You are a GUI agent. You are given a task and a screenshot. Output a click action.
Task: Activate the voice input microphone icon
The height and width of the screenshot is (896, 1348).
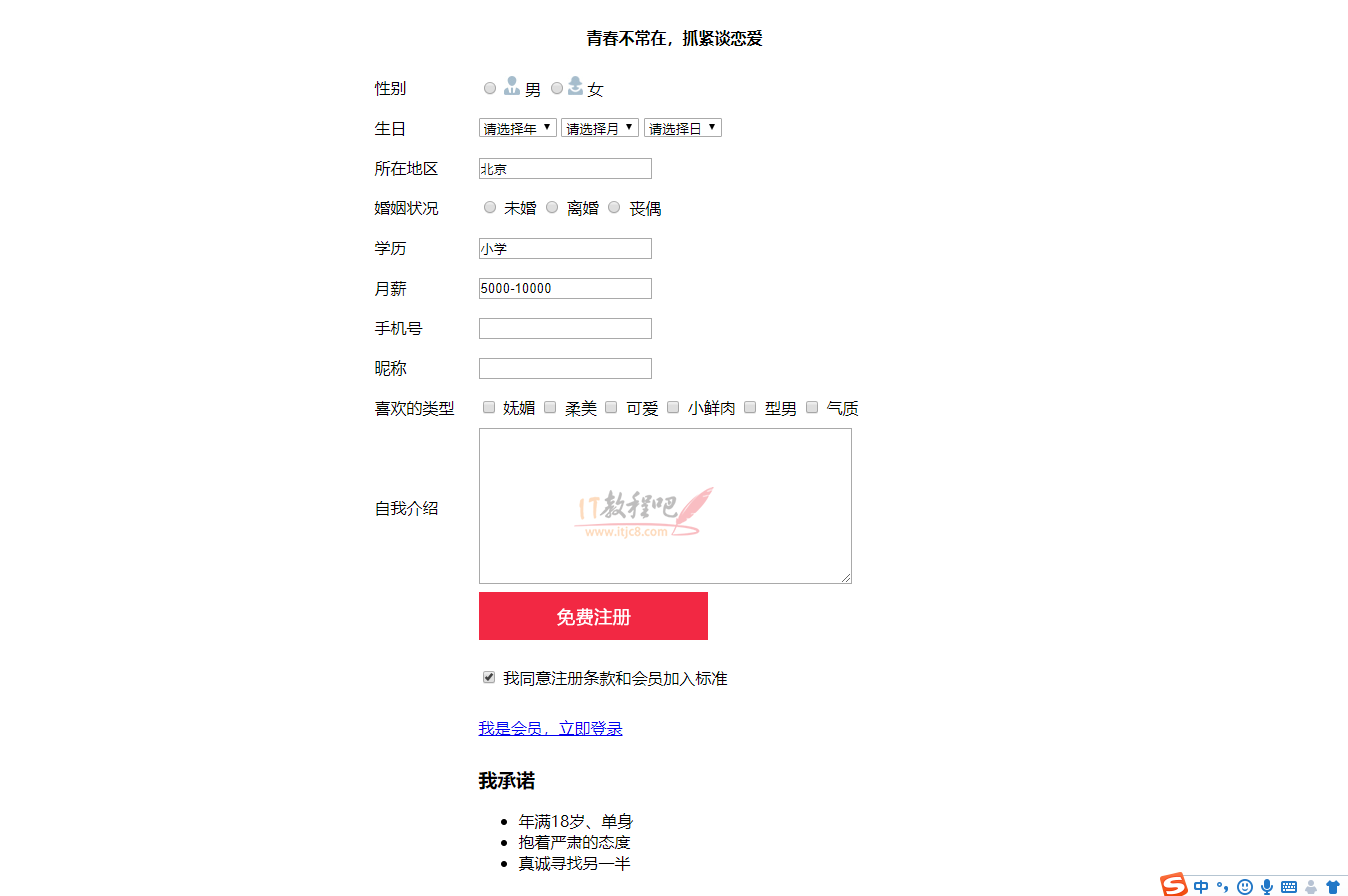[1267, 886]
